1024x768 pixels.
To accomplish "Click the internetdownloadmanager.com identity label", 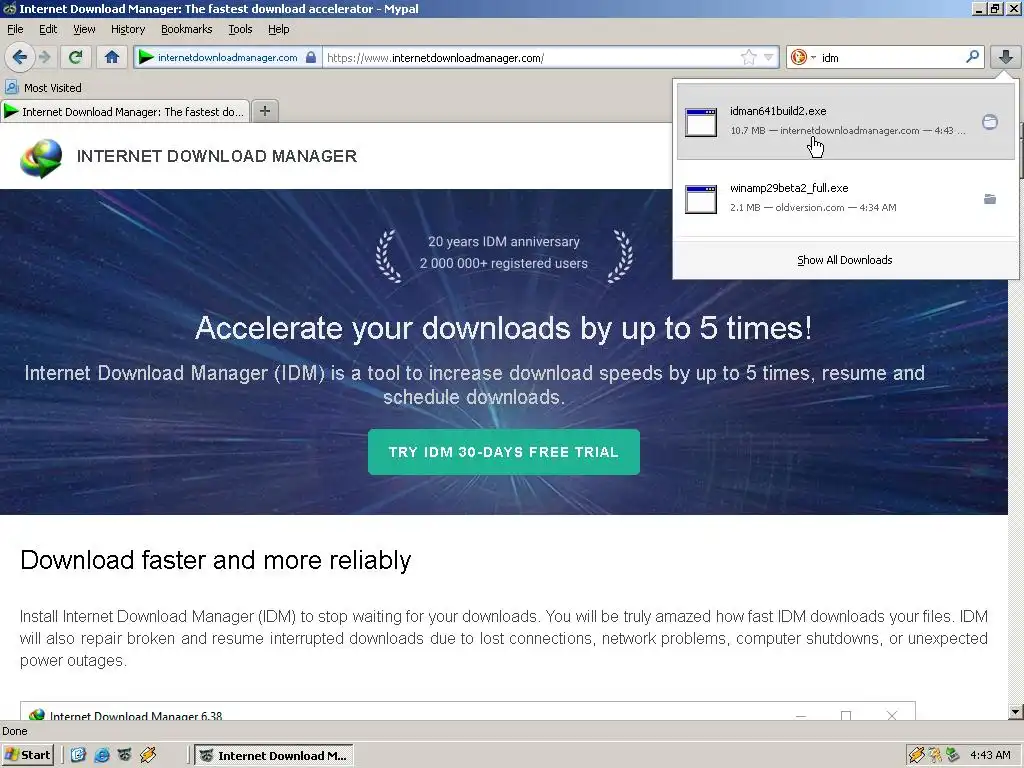I will [227, 57].
